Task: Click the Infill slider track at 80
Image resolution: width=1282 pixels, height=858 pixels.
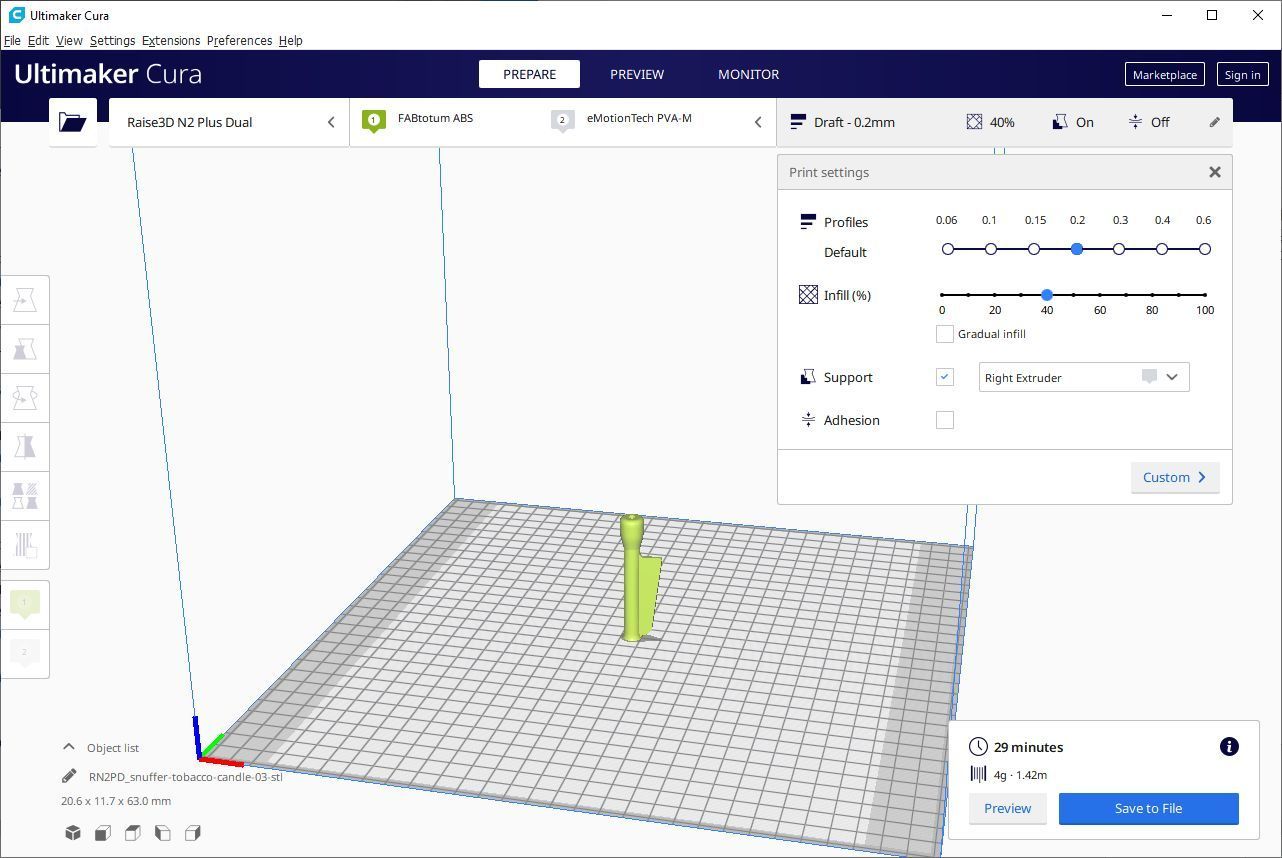Action: [1152, 295]
